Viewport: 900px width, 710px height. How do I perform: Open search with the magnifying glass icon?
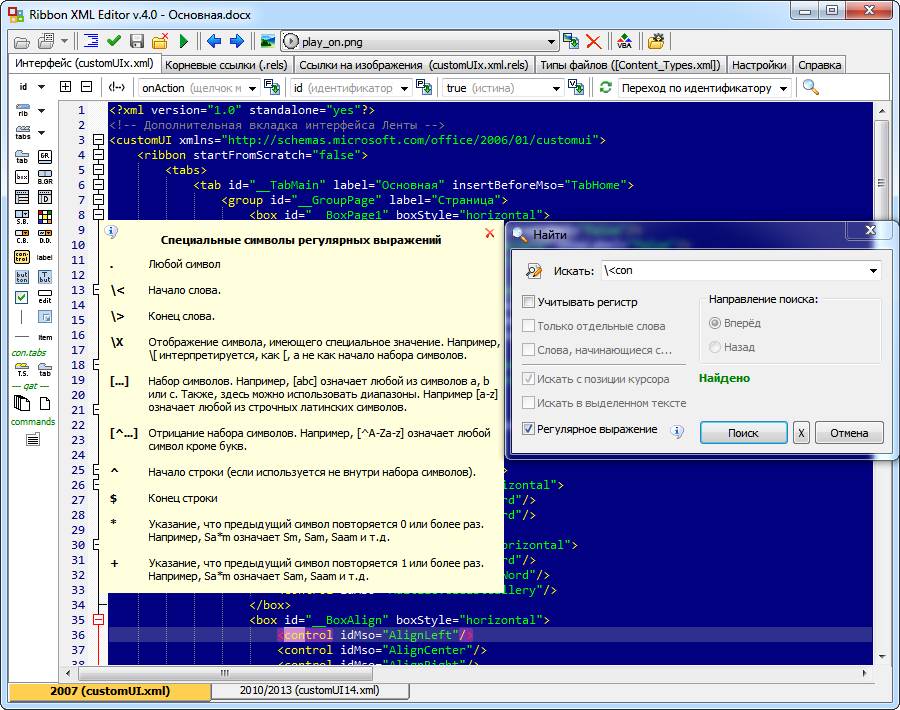pyautogui.click(x=810, y=87)
